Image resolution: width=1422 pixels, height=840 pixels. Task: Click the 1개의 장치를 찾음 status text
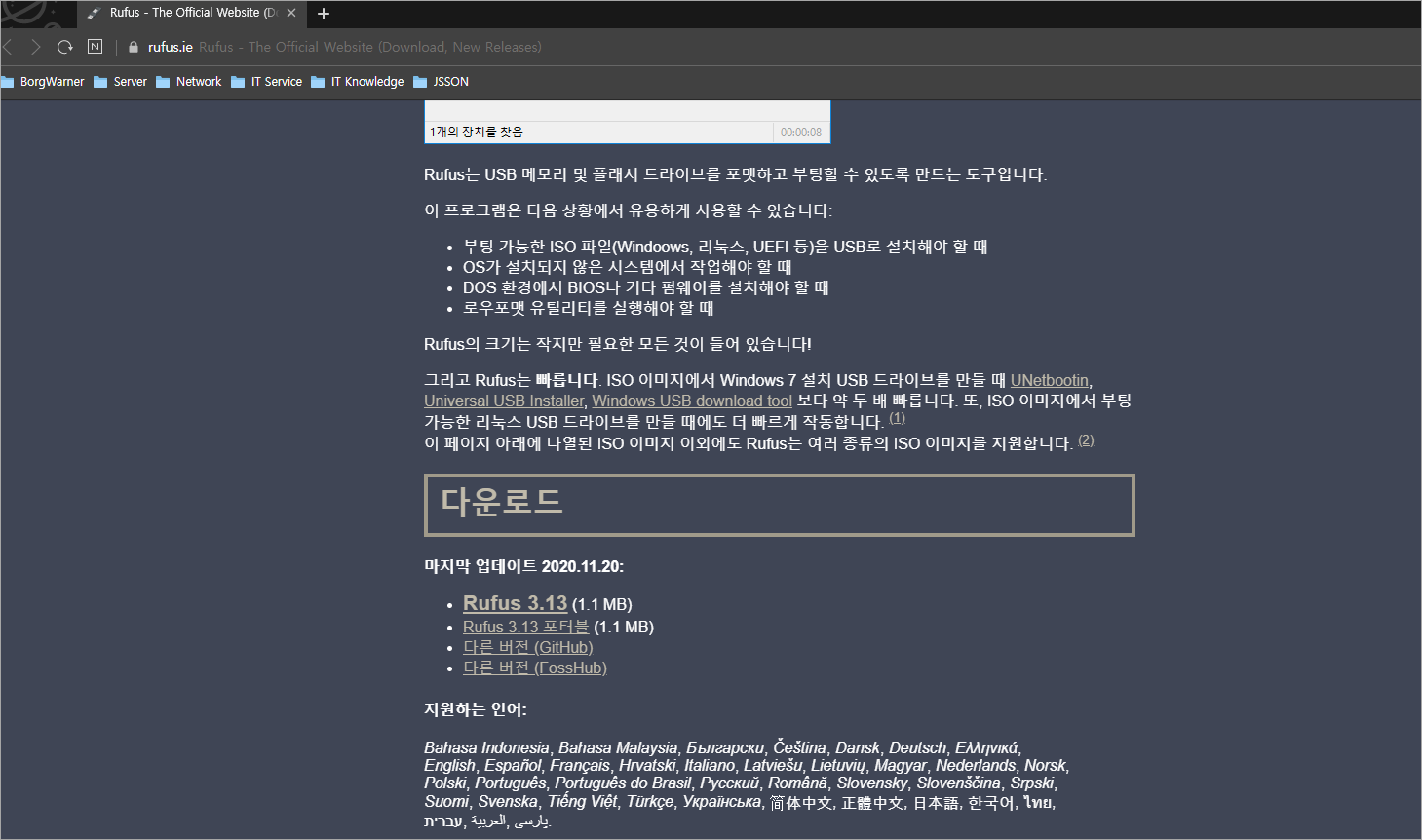click(x=477, y=132)
